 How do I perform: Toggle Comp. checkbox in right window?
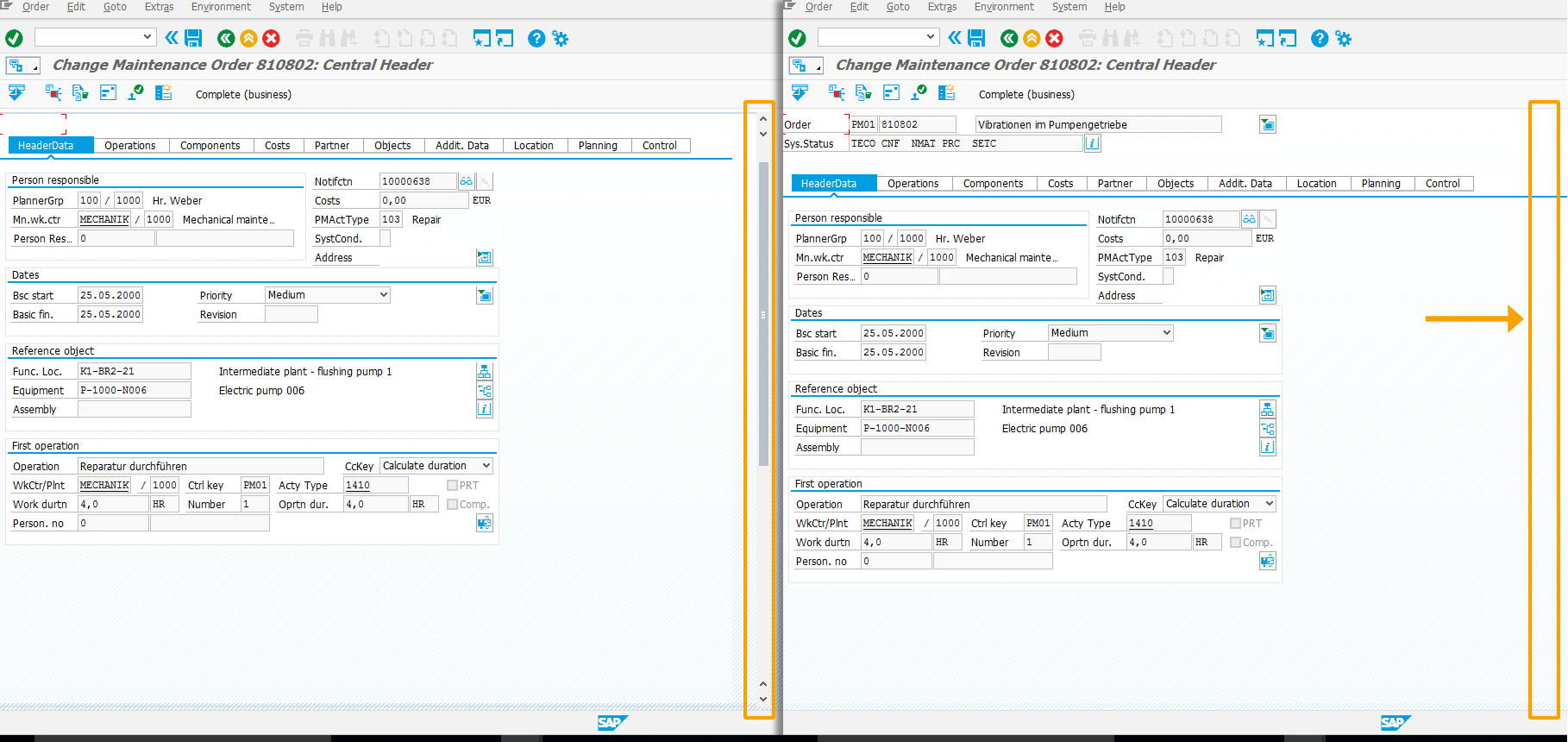click(x=1235, y=543)
